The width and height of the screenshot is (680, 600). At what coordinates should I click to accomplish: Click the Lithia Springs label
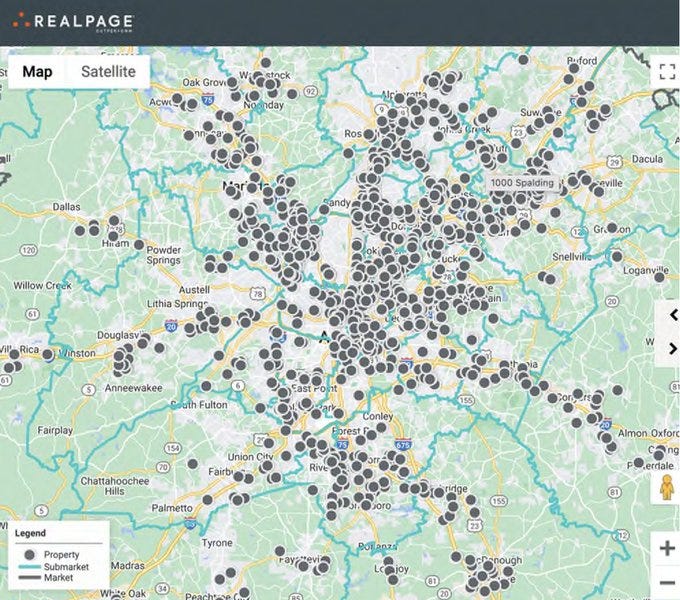click(177, 303)
